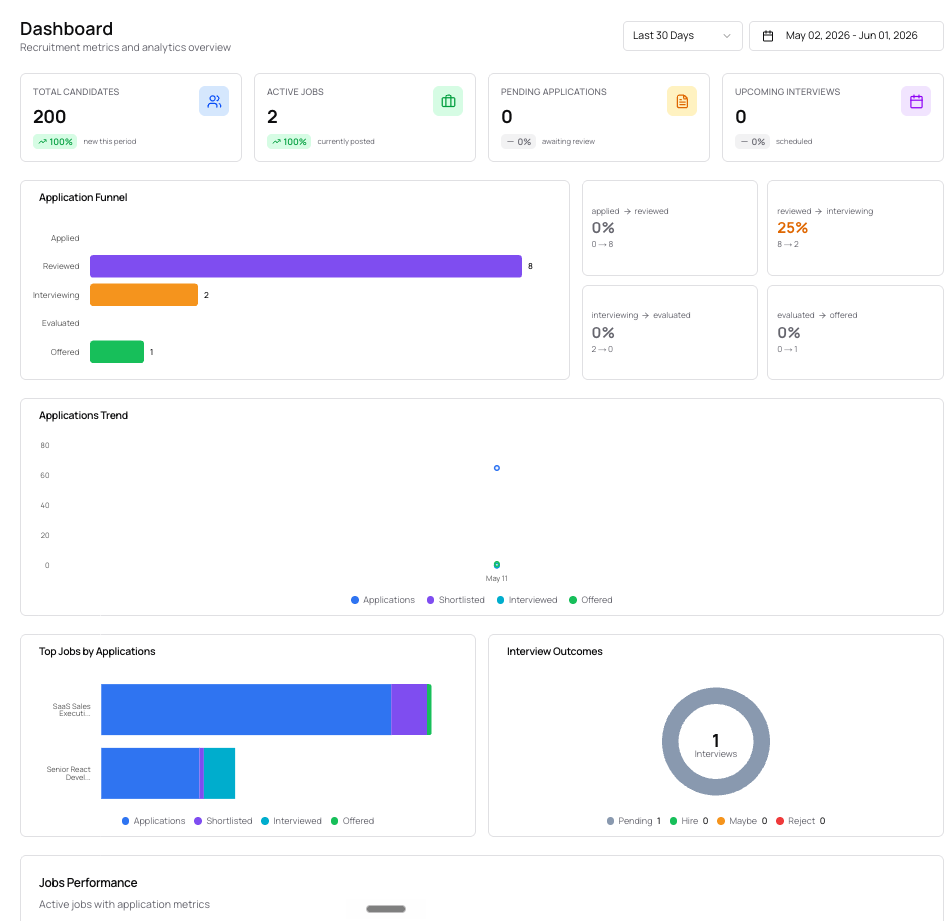The height and width of the screenshot is (921, 949).
Task: Click the horizontal scrollbar thumb at bottom
Action: tap(386, 908)
